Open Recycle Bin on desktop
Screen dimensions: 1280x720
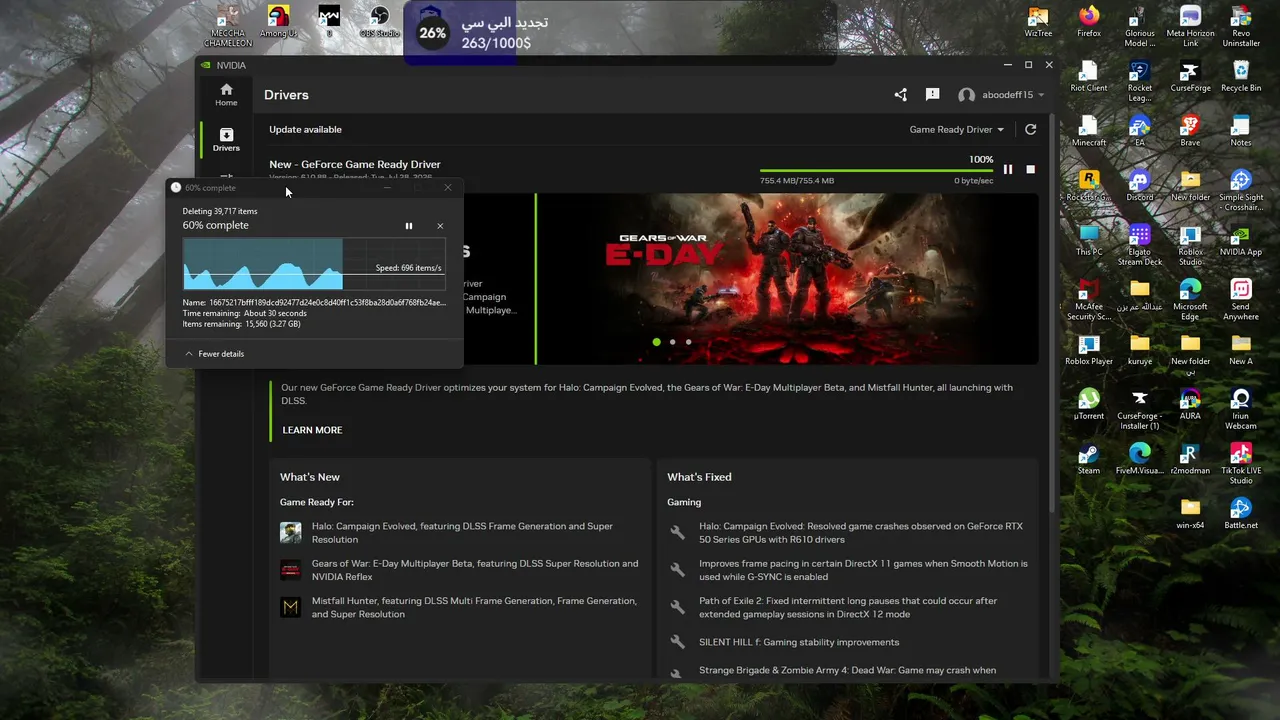[x=1241, y=77]
